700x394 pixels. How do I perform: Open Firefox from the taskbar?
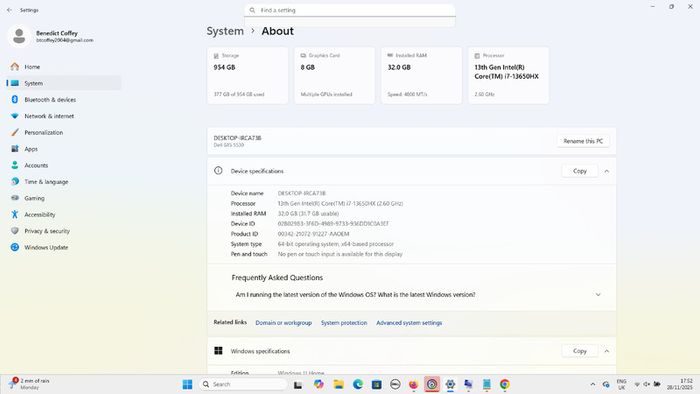(x=413, y=384)
